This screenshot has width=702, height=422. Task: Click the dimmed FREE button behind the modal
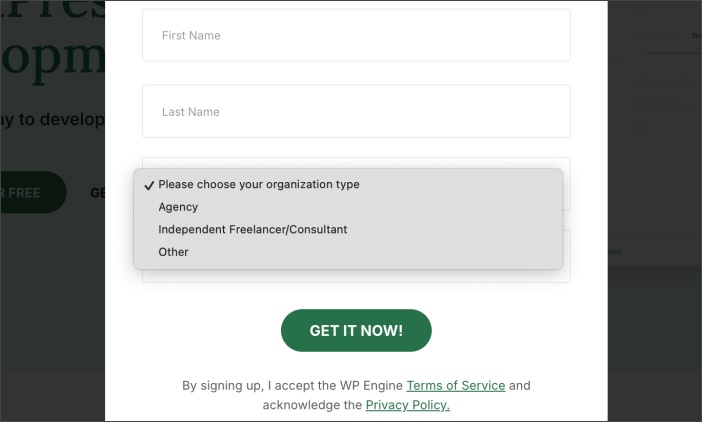click(30, 192)
